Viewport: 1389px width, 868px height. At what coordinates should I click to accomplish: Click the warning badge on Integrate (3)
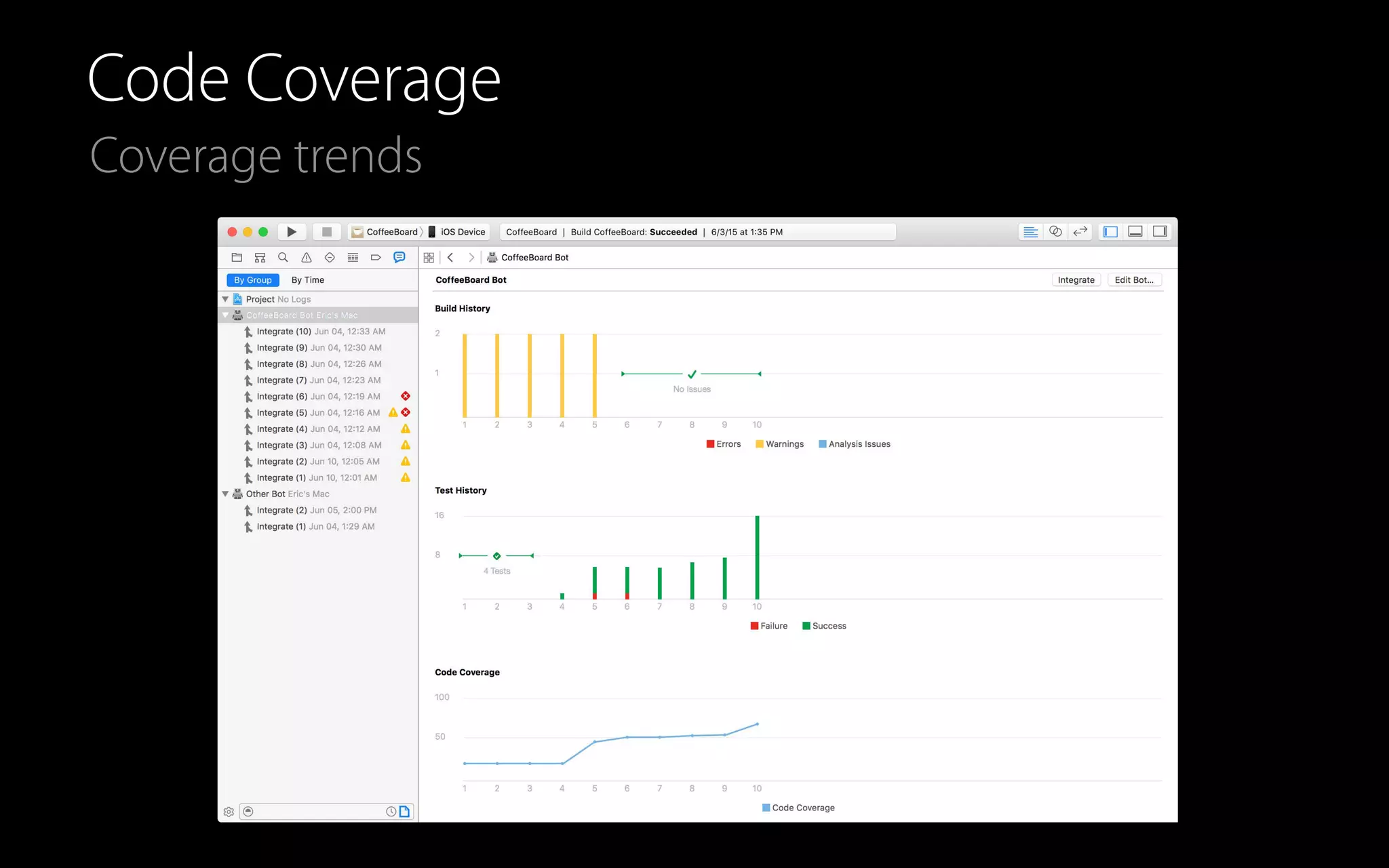[x=406, y=445]
